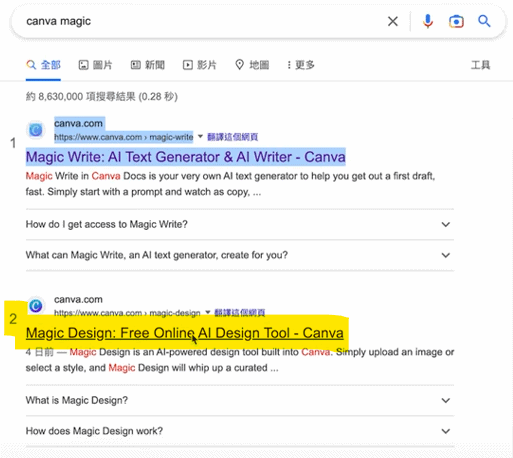Click the magic-write URL breadcrumb text
Screen dimensions: 513x458
click(124, 137)
